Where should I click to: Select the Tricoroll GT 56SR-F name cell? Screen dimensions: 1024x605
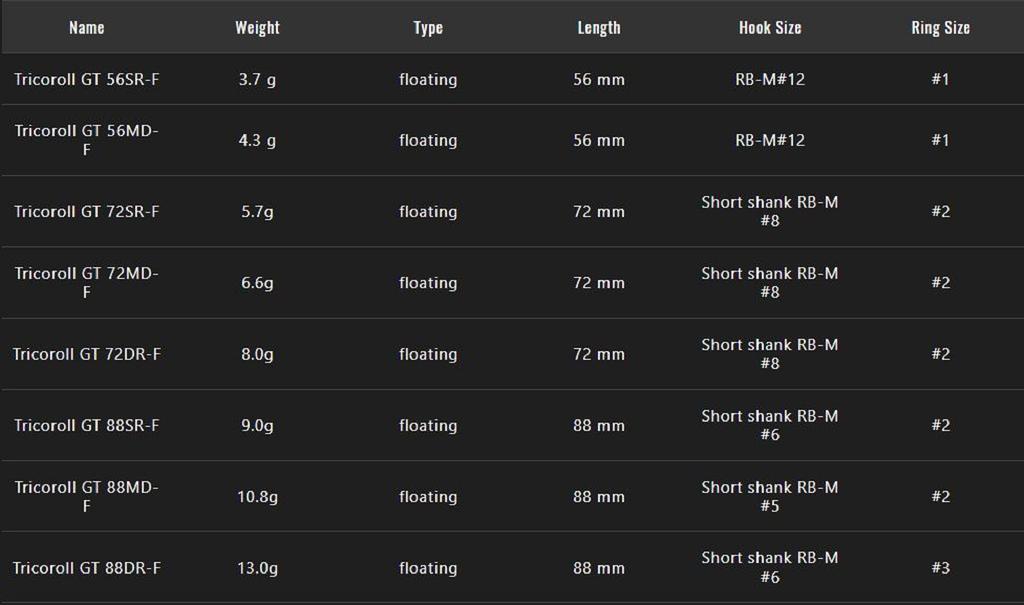[x=87, y=79]
